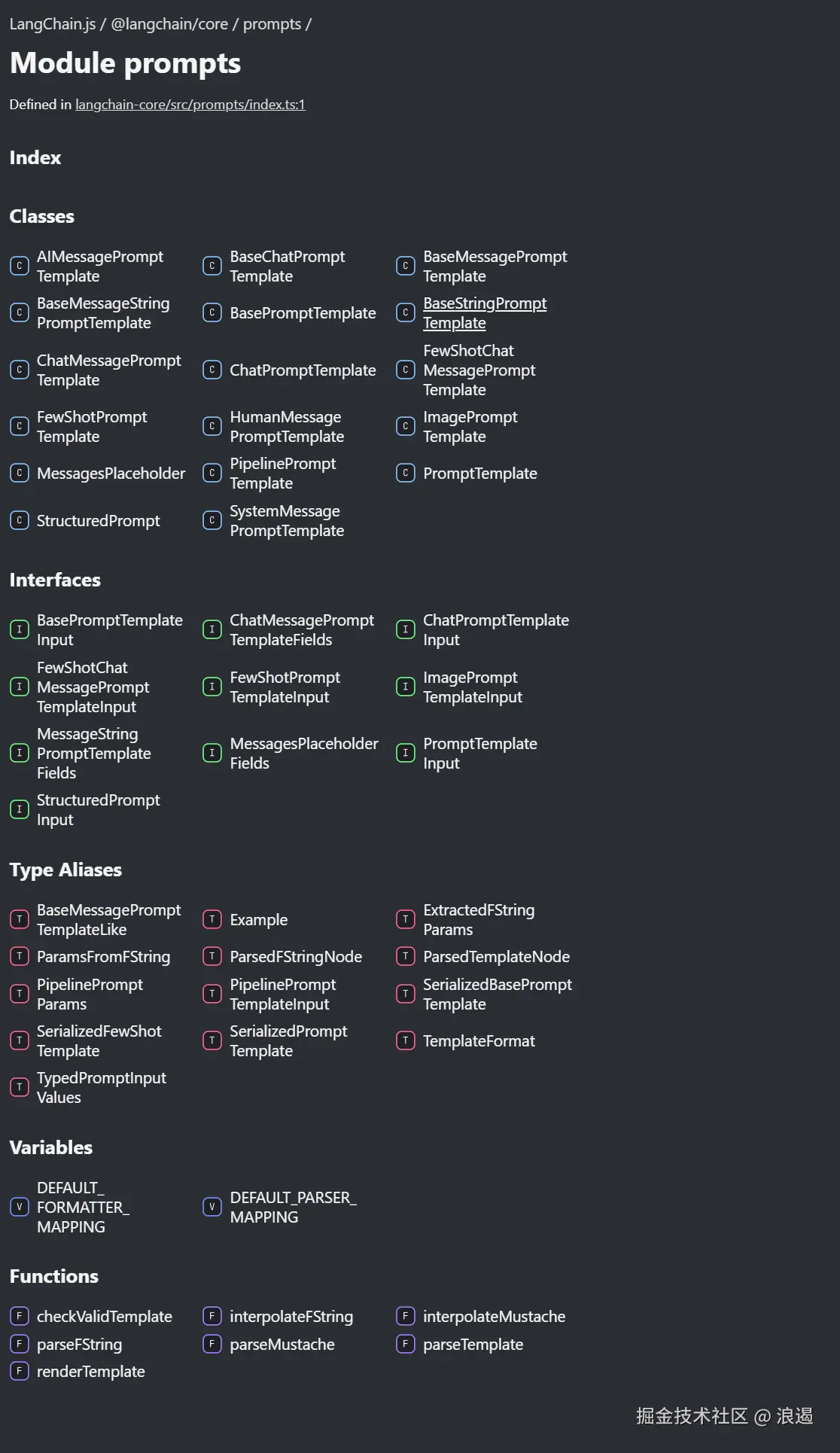Click the class icon beside StructuredPrompt
This screenshot has height=1453, width=840.
click(x=20, y=520)
